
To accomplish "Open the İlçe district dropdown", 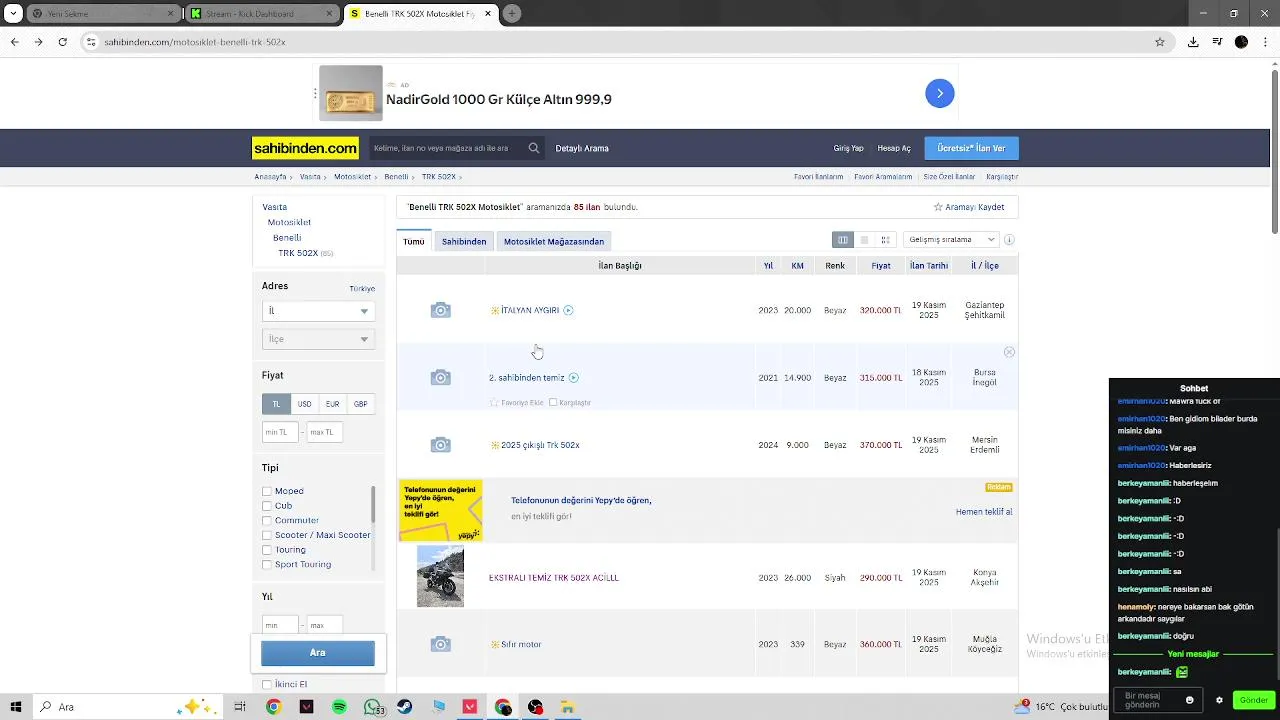I will click(318, 339).
